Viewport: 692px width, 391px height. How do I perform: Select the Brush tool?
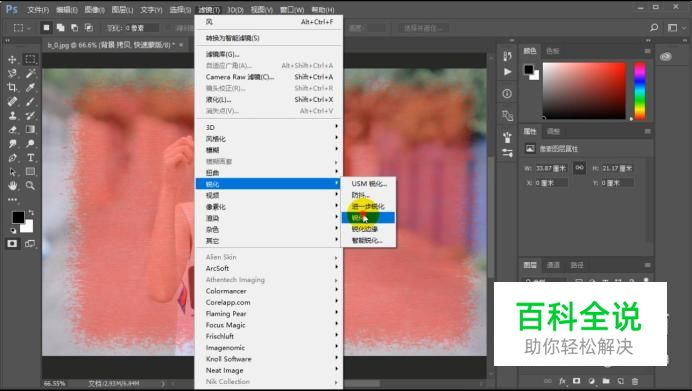pos(30,102)
